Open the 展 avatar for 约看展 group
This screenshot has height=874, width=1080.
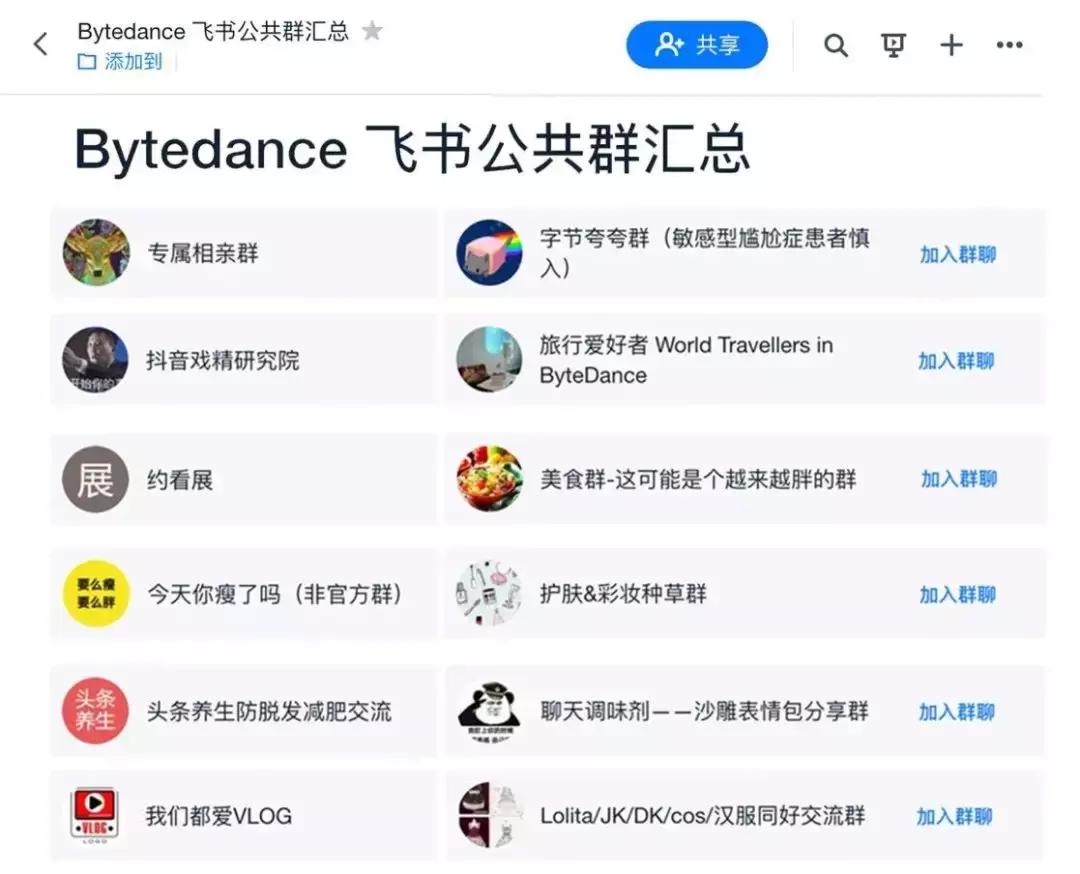(95, 480)
